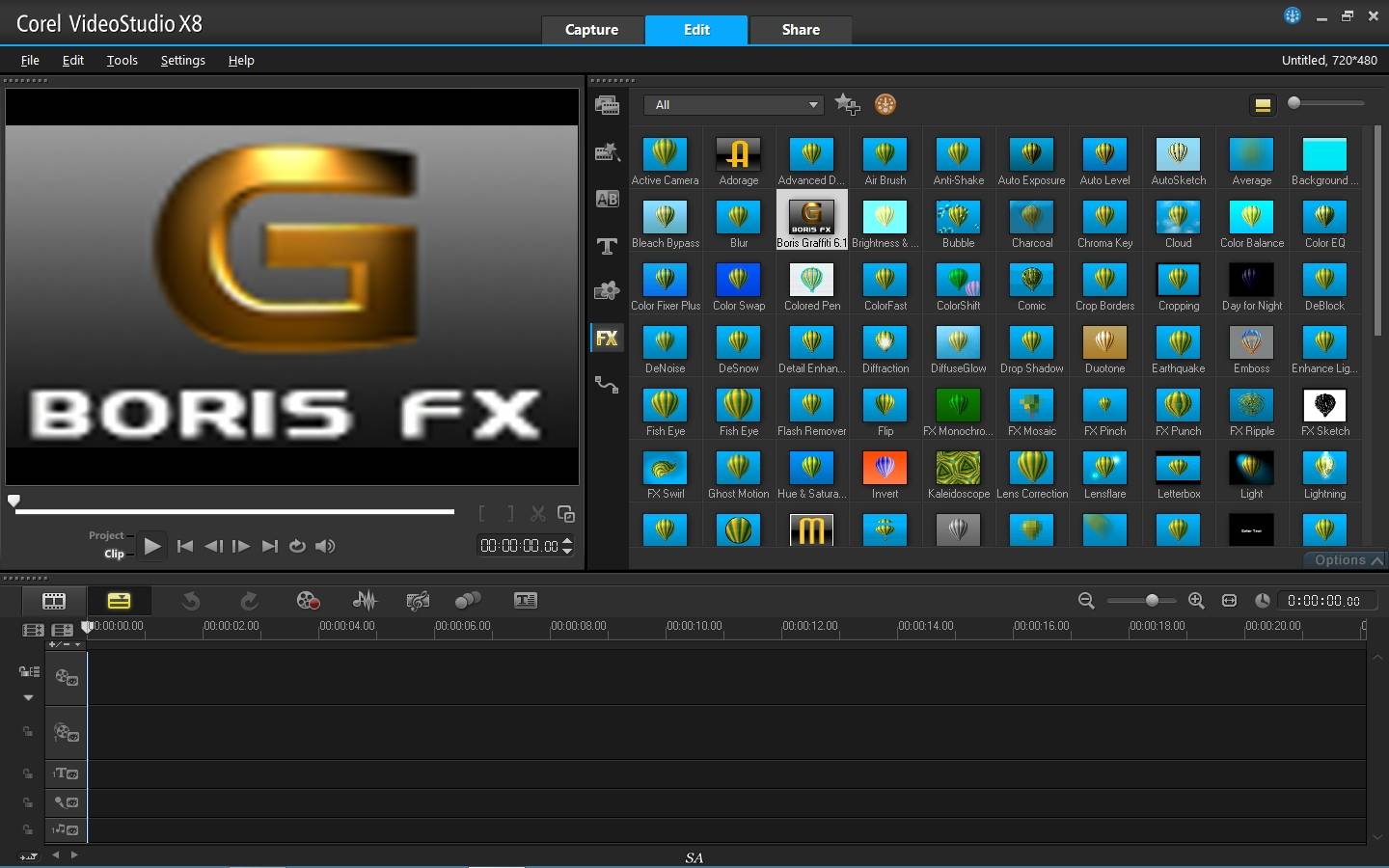The width and height of the screenshot is (1389, 868).
Task: Toggle the Title track icon
Action: pyautogui.click(x=67, y=773)
